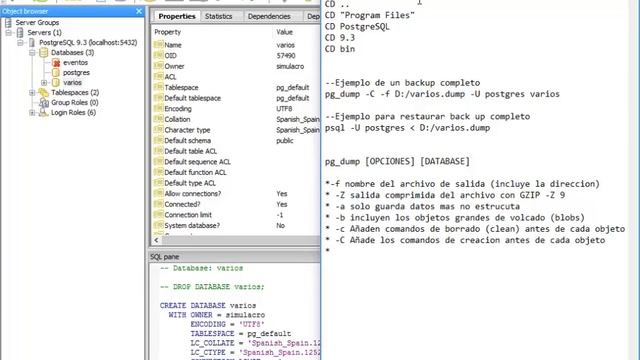Click the property icon beside Connected?

[158, 204]
